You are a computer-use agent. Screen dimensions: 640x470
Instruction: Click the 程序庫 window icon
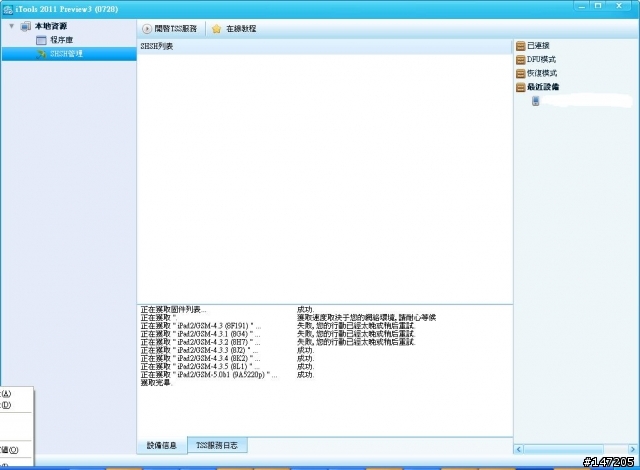[41, 40]
